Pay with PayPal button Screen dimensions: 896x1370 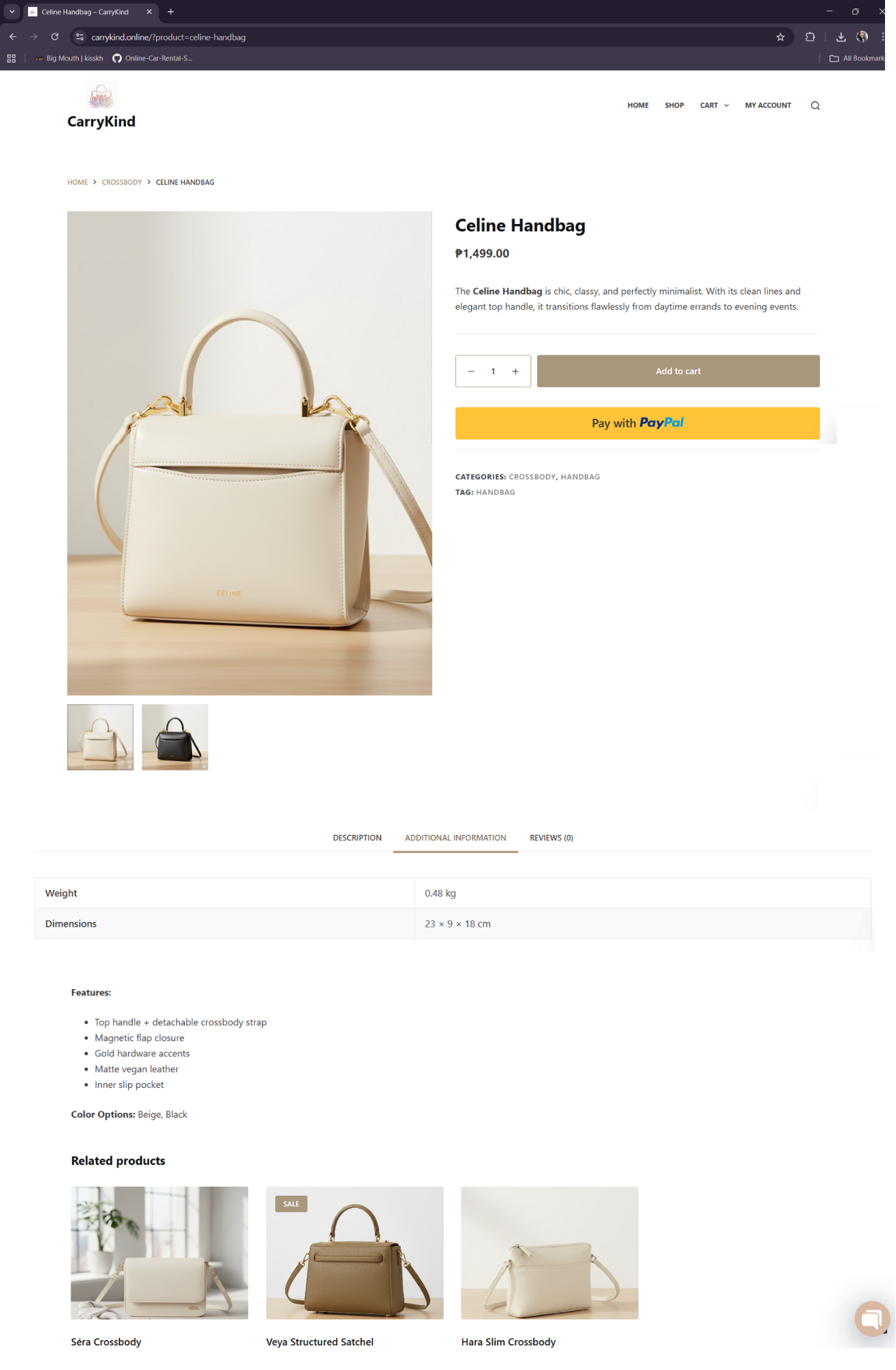click(637, 423)
